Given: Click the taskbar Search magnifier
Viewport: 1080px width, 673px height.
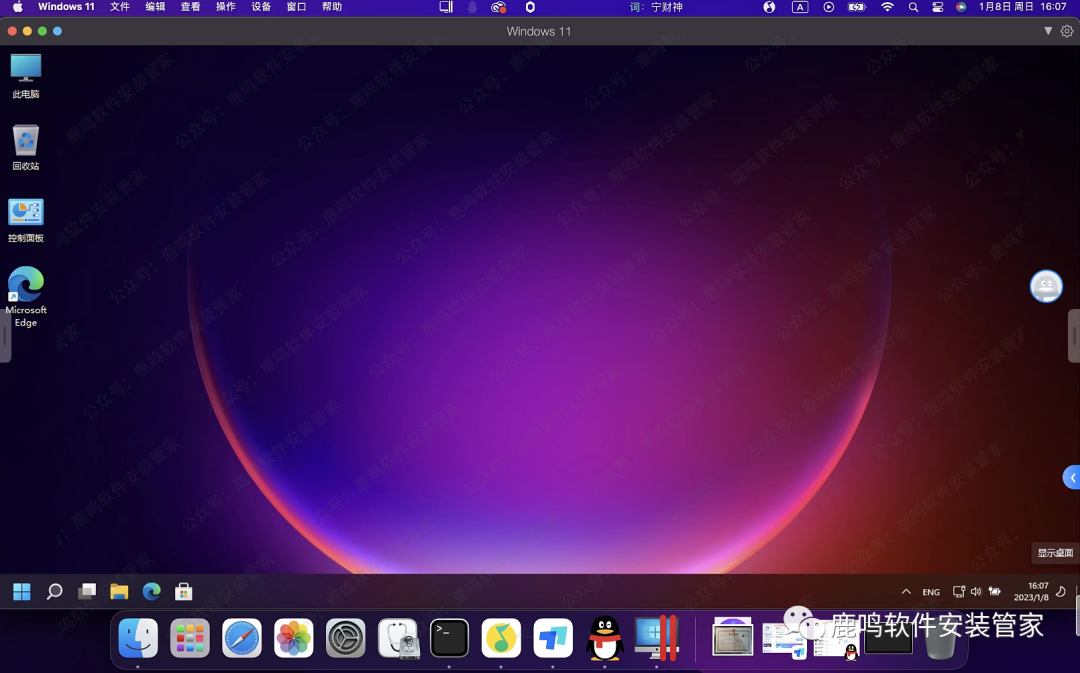Looking at the screenshot, I should pyautogui.click(x=55, y=592).
